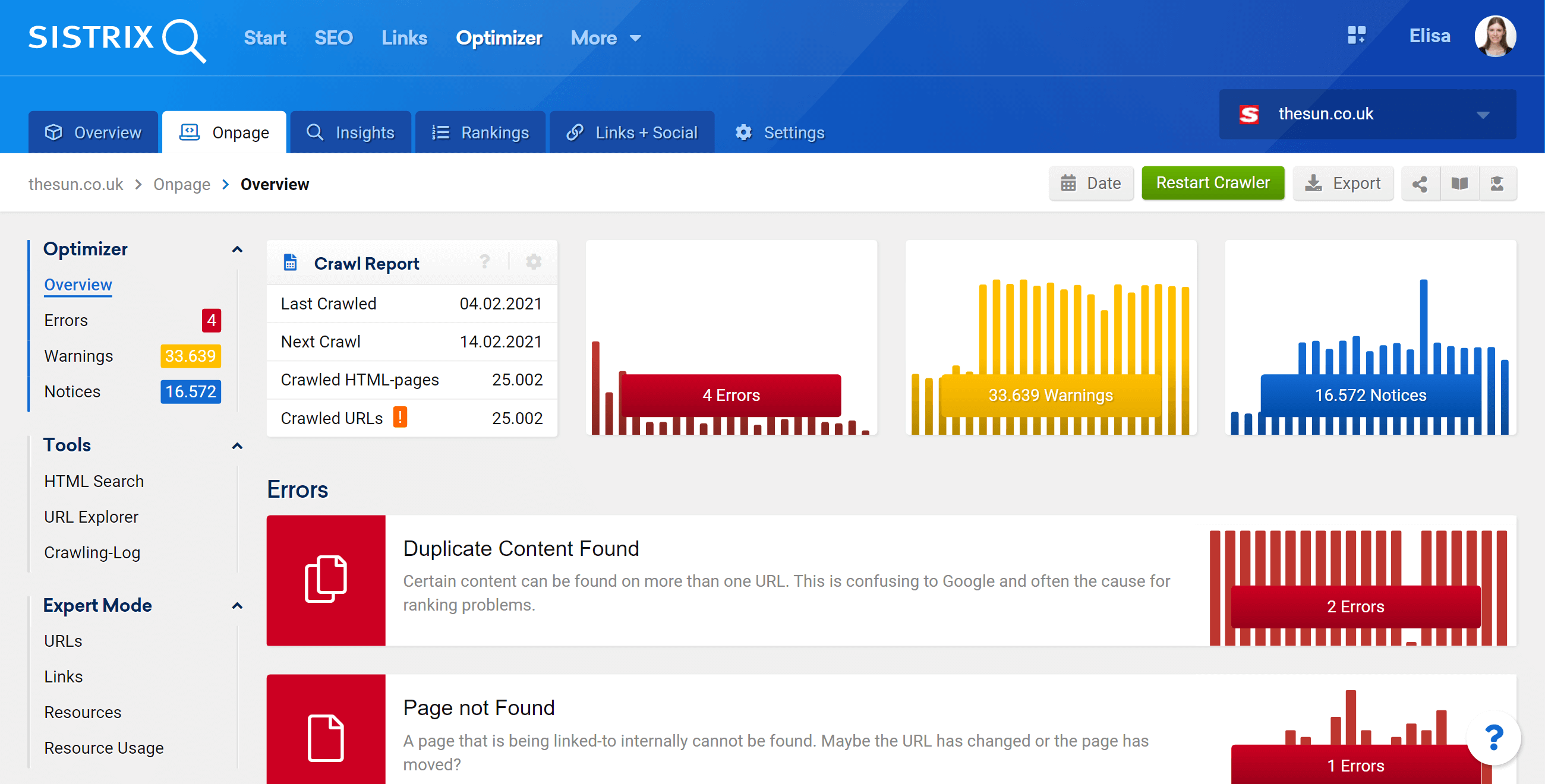Open URL Explorer tool
Image resolution: width=1545 pixels, height=784 pixels.
pos(91,517)
